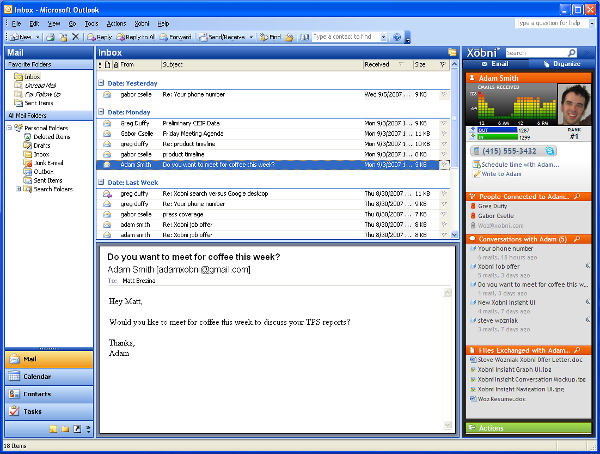Click the Flag Status column header
The width and height of the screenshot is (600, 454).
coord(443,65)
